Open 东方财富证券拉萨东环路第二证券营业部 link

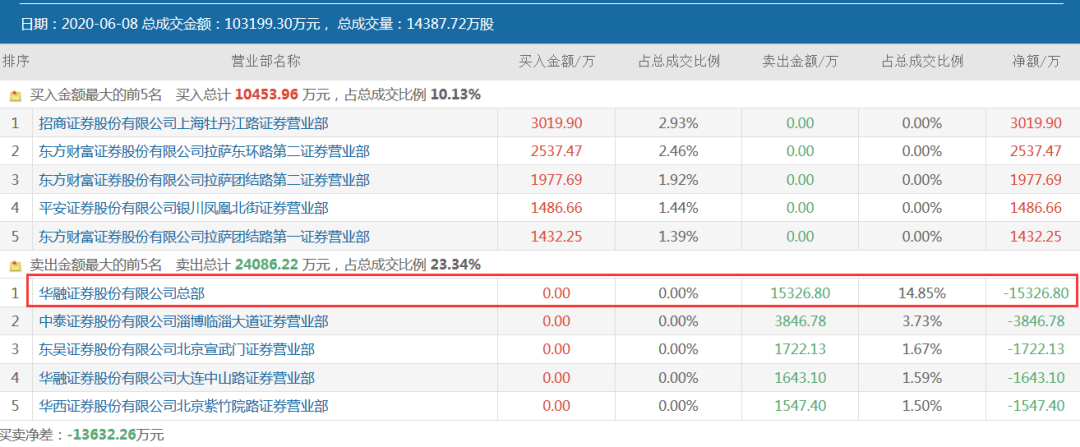coord(204,152)
